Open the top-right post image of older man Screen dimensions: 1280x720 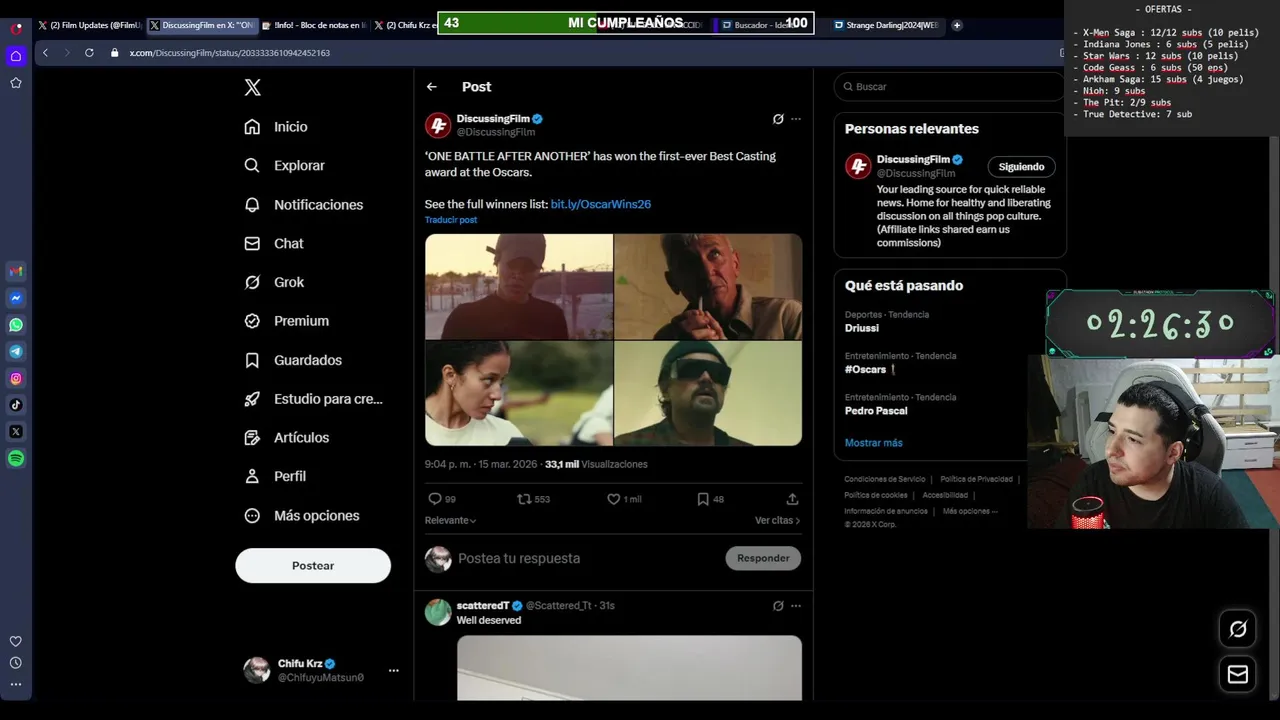[708, 287]
